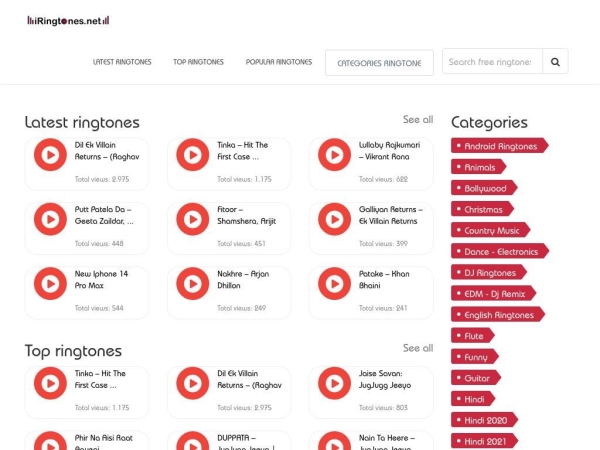Viewport: 600px width, 450px height.
Task: Browse the Bollywood category tag
Action: [485, 188]
